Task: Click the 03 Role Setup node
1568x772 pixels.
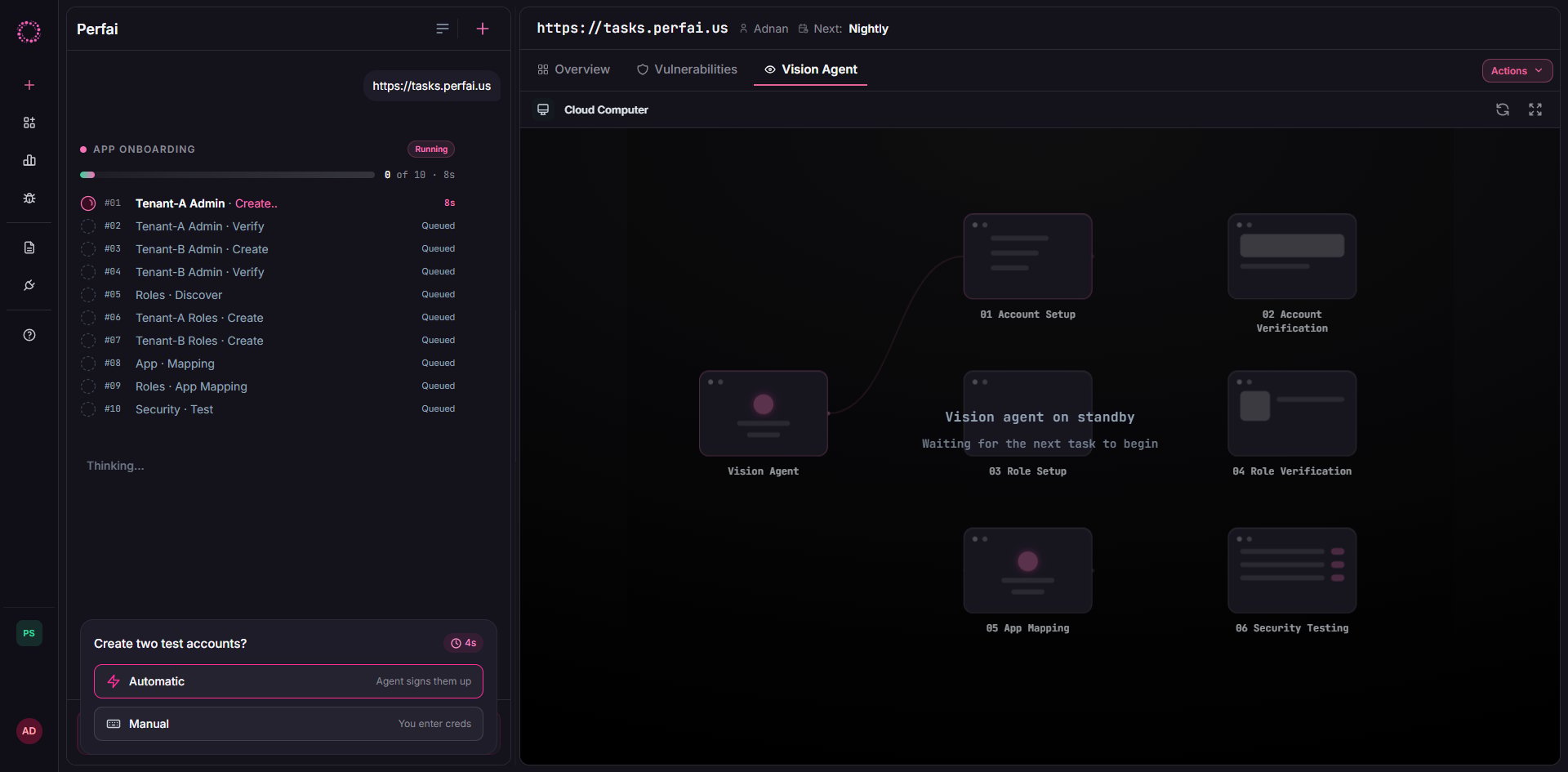Action: (1027, 413)
